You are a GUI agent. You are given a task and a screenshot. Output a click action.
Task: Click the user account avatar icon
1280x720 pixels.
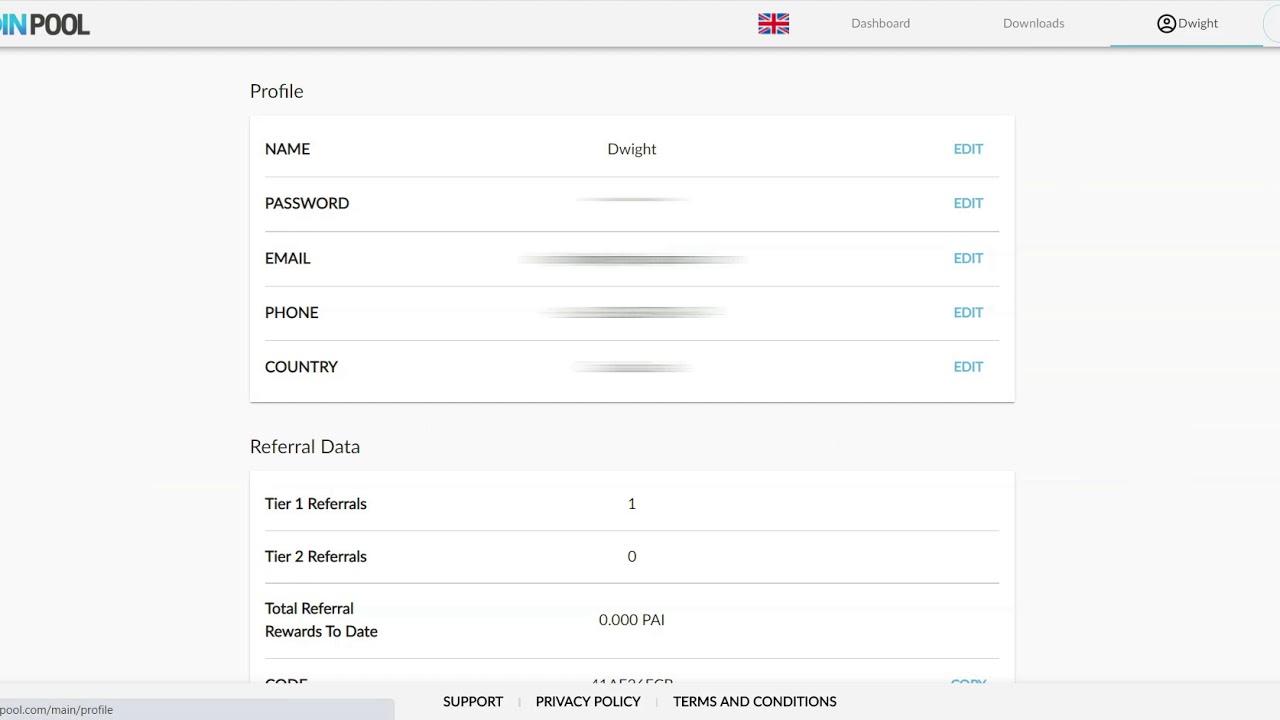coord(1166,23)
